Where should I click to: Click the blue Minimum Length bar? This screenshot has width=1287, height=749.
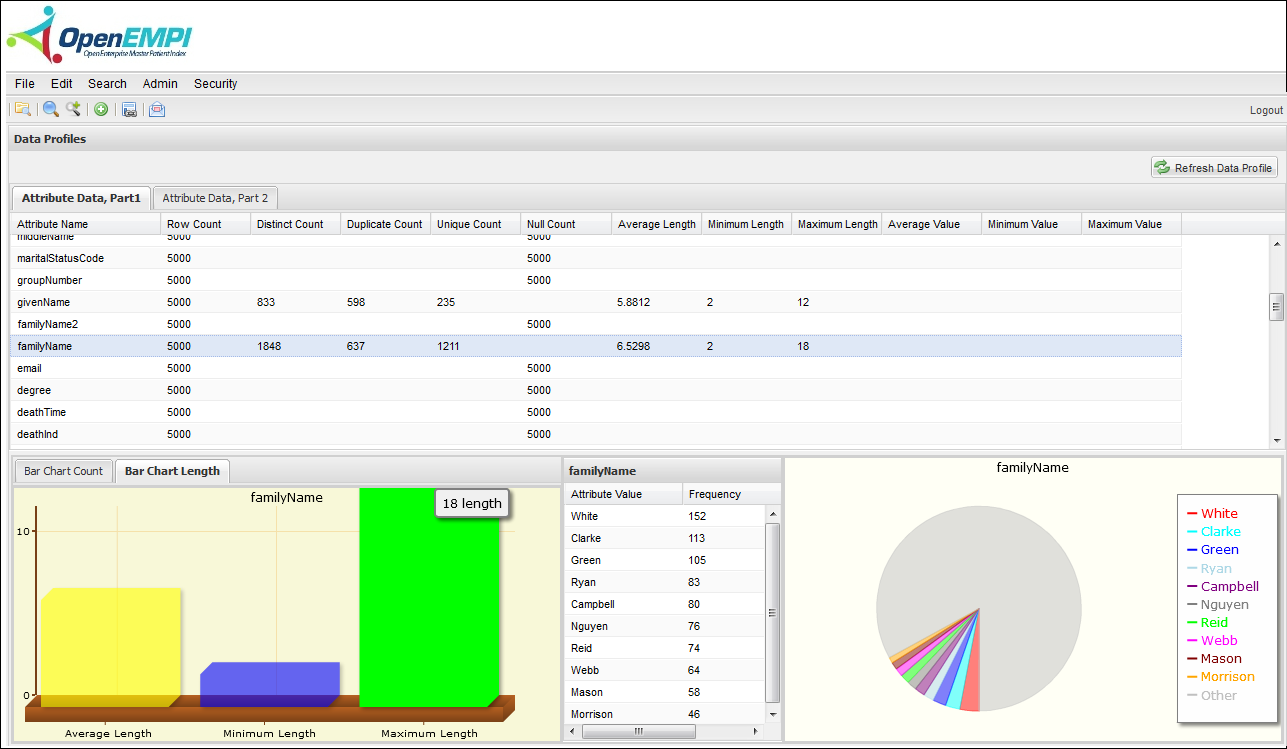(270, 684)
